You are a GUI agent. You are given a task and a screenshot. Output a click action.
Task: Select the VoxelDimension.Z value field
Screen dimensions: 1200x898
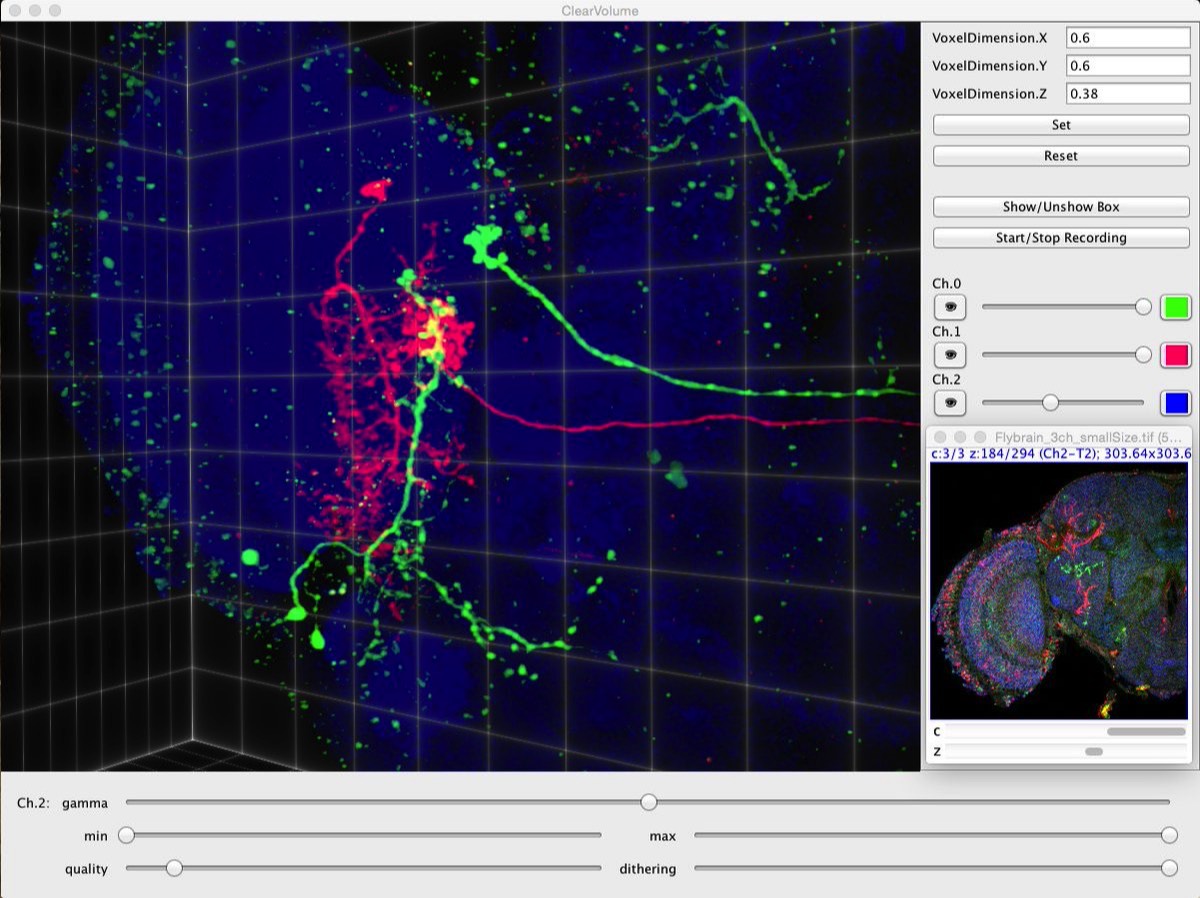click(1127, 94)
